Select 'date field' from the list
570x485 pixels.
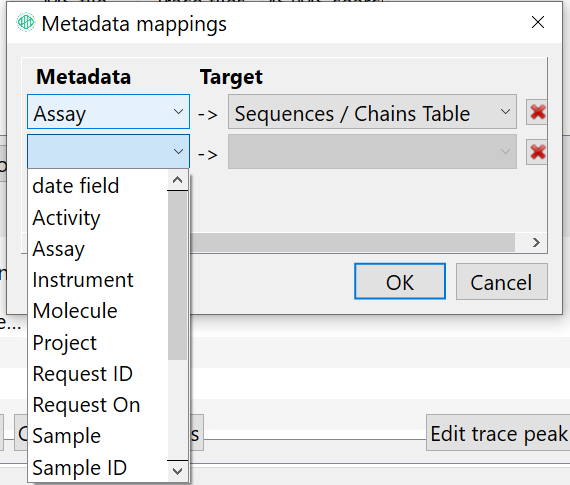tap(76, 186)
